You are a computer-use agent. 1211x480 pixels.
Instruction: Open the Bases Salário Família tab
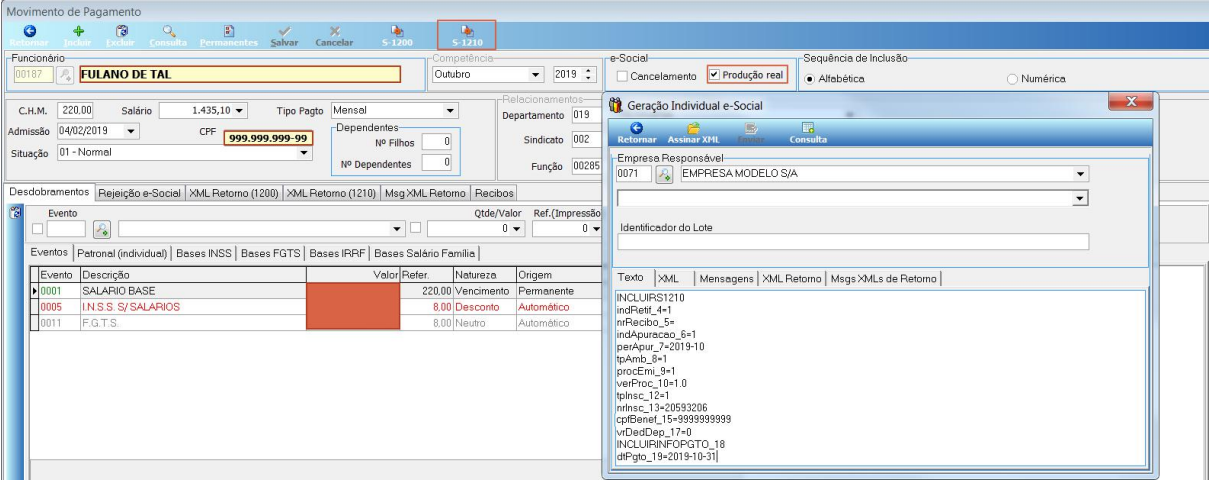pos(426,252)
